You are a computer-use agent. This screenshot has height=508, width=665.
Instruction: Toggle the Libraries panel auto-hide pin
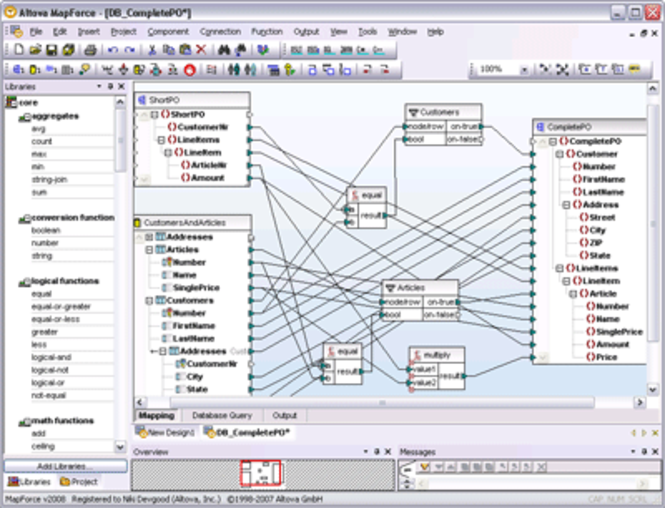coord(110,87)
